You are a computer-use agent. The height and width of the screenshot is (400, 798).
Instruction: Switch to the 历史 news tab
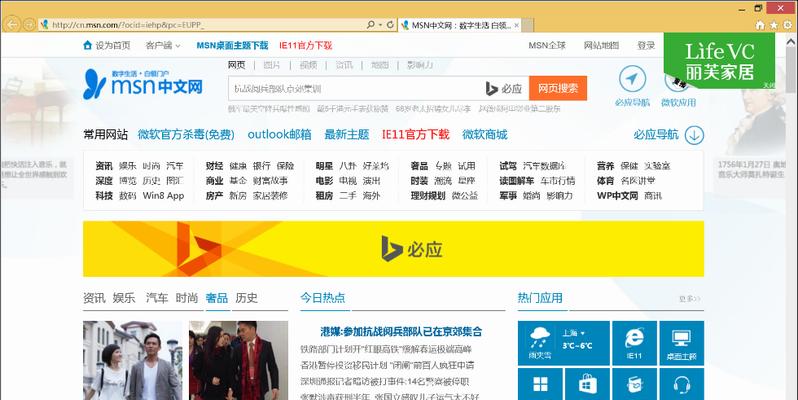click(246, 298)
